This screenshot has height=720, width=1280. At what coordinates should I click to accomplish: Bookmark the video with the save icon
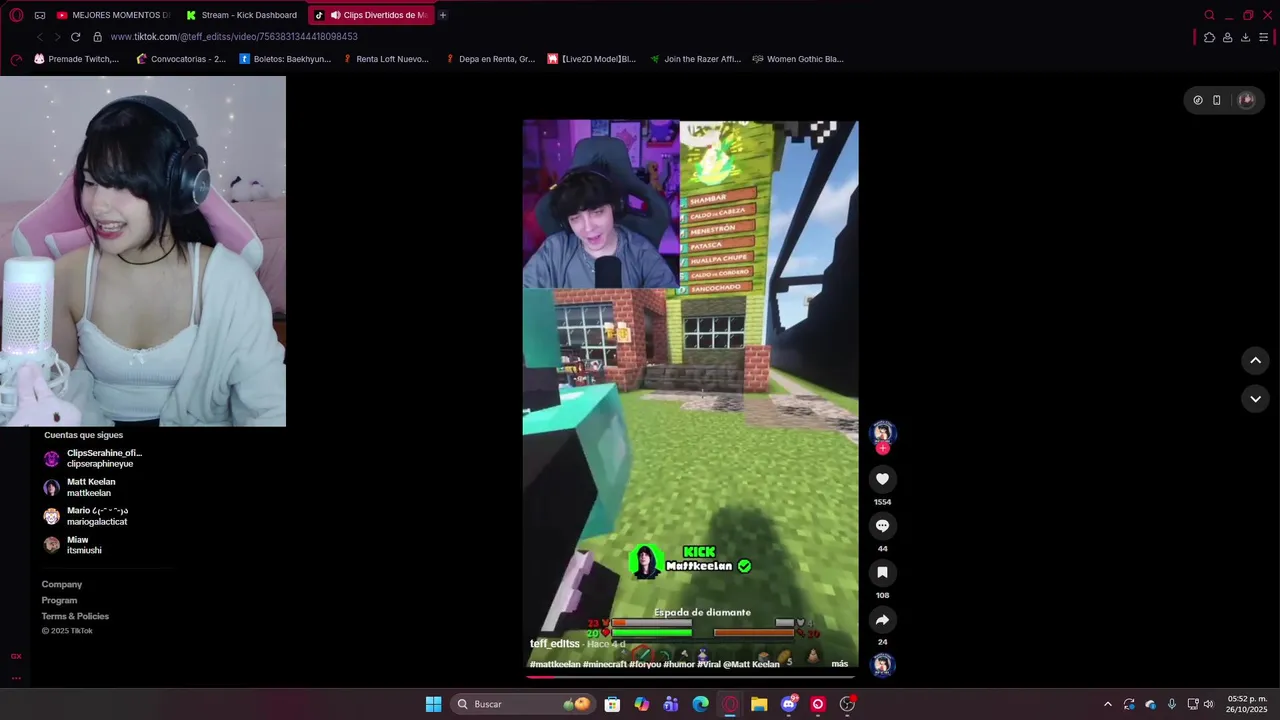tap(882, 573)
